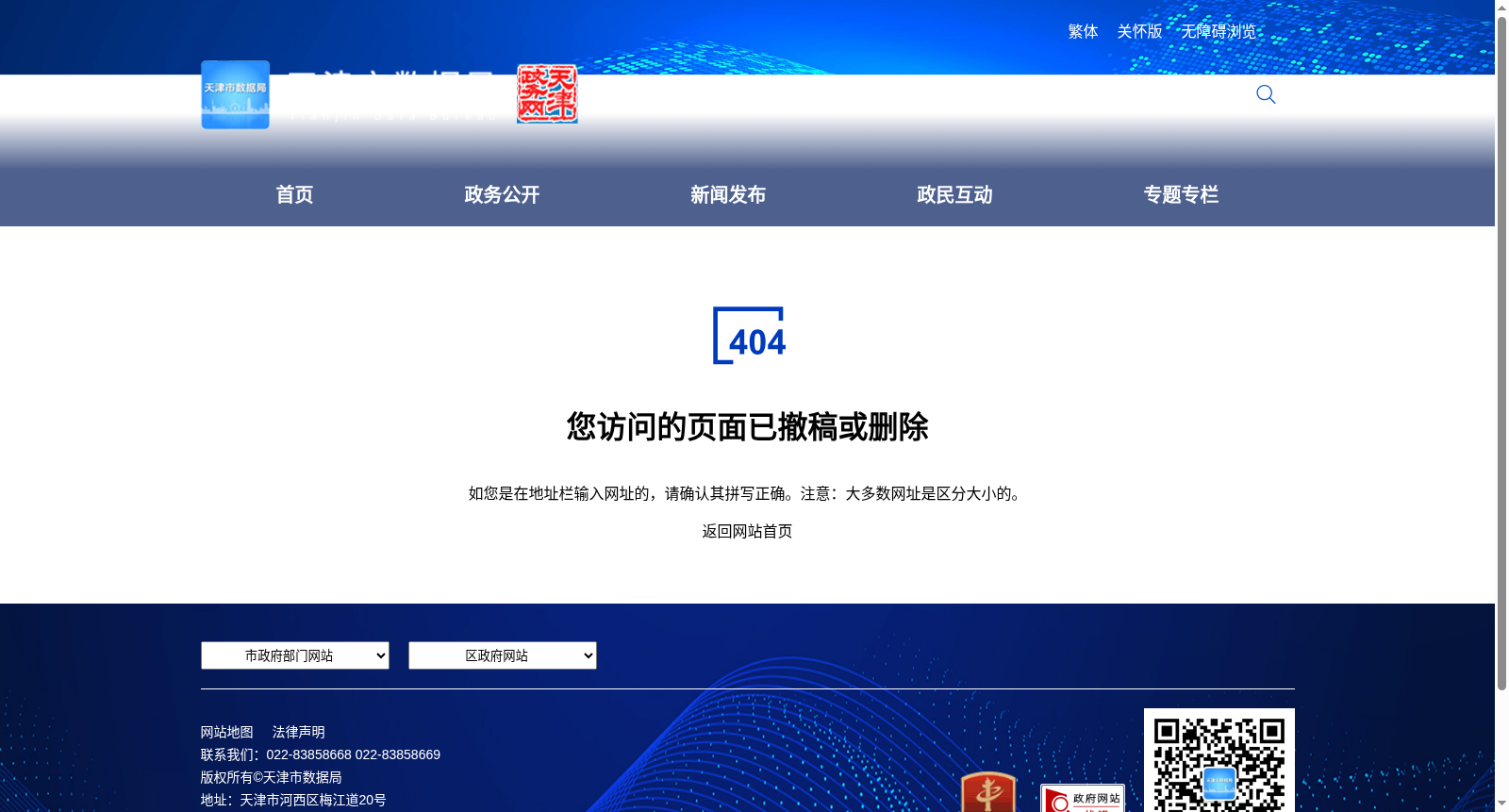Image resolution: width=1509 pixels, height=812 pixels.
Task: Open the 市政府部门网站 dropdown
Action: pos(295,655)
